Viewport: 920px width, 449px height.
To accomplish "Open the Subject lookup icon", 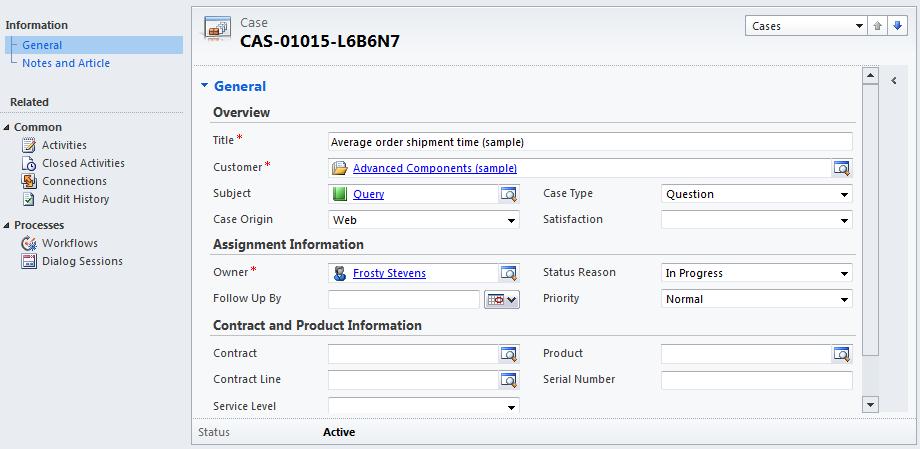I will 509,194.
